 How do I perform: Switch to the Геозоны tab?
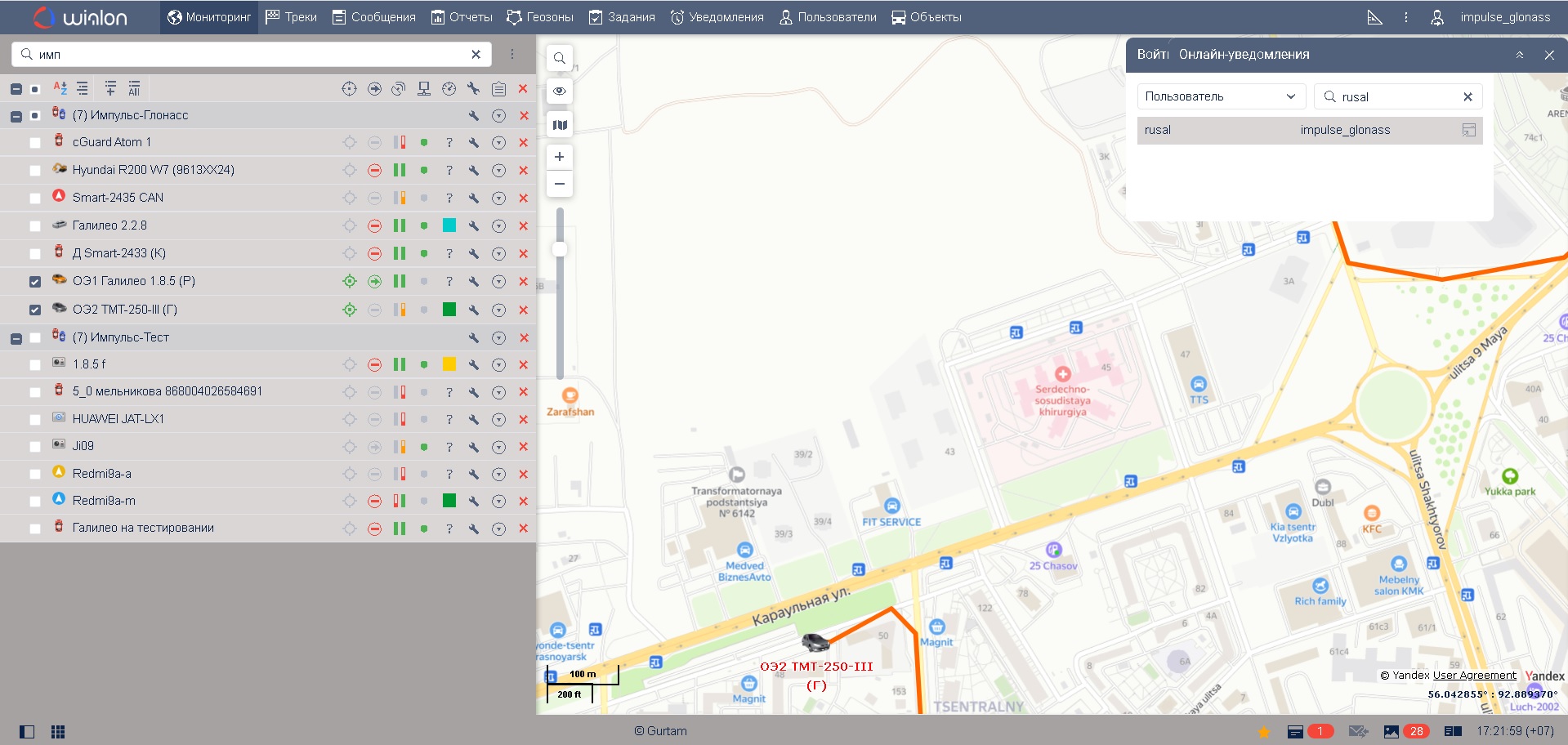coord(539,17)
